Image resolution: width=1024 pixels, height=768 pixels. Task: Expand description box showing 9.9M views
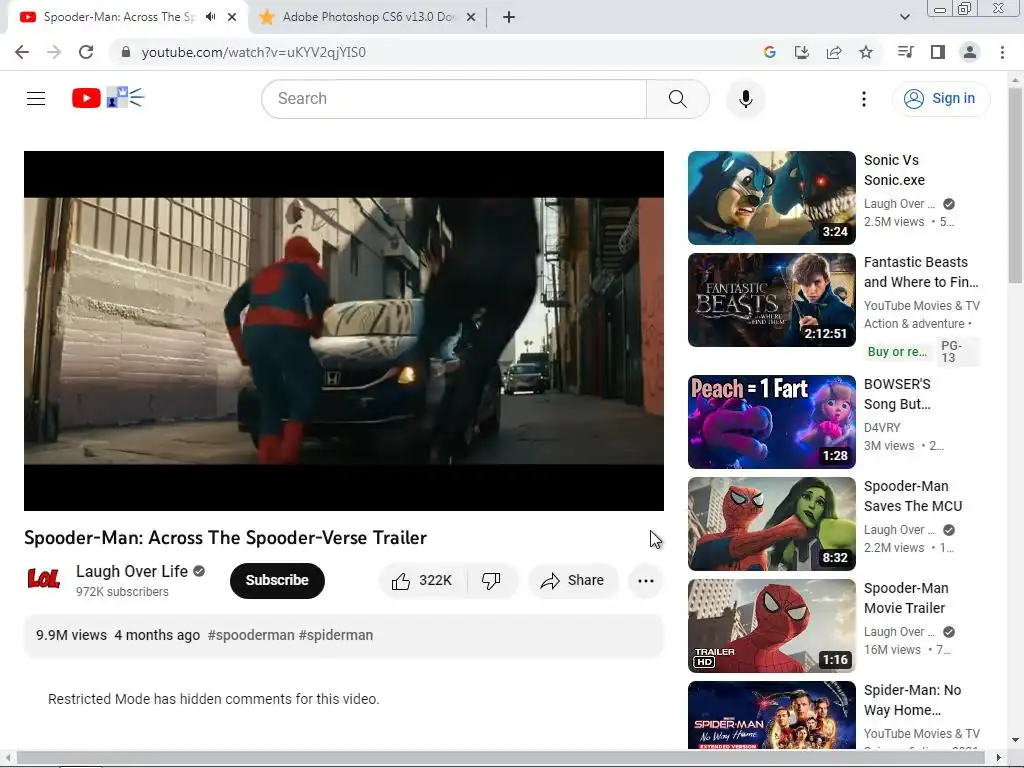pyautogui.click(x=344, y=635)
